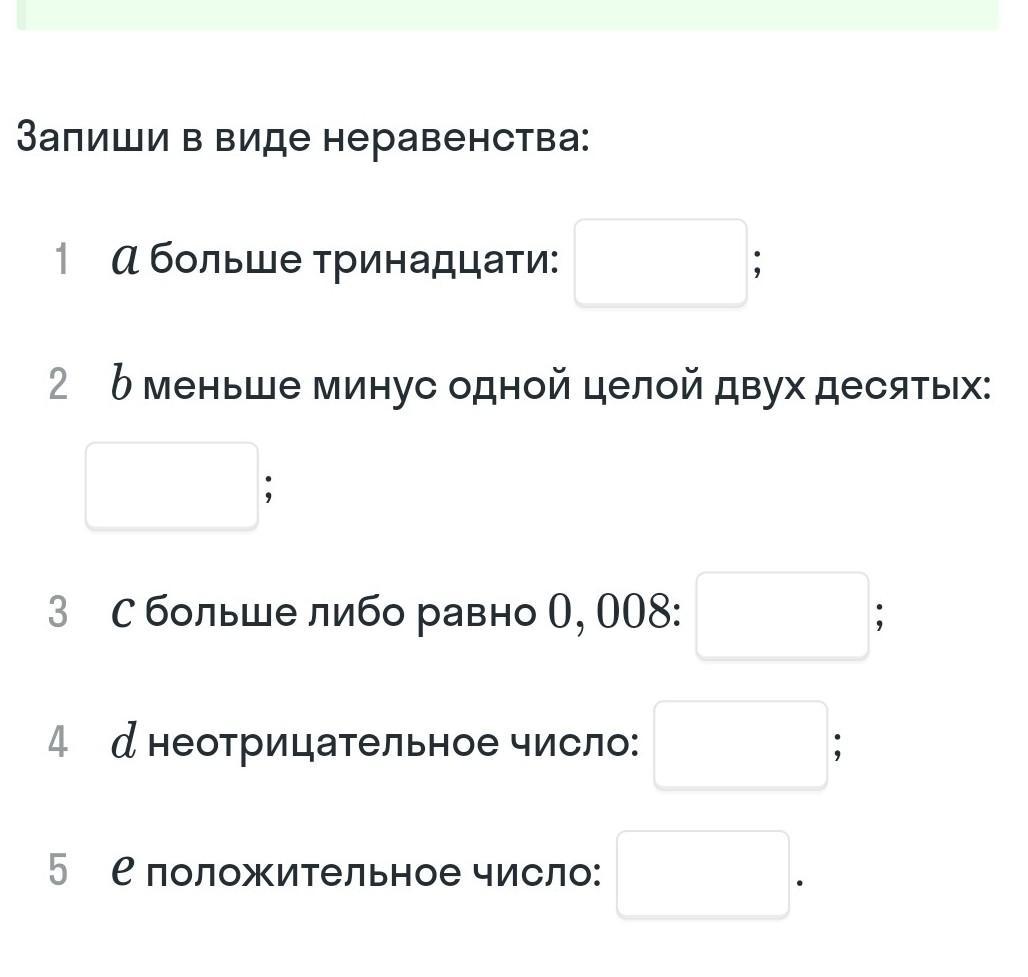
Task: Click the light green banner at top
Action: [508, 14]
